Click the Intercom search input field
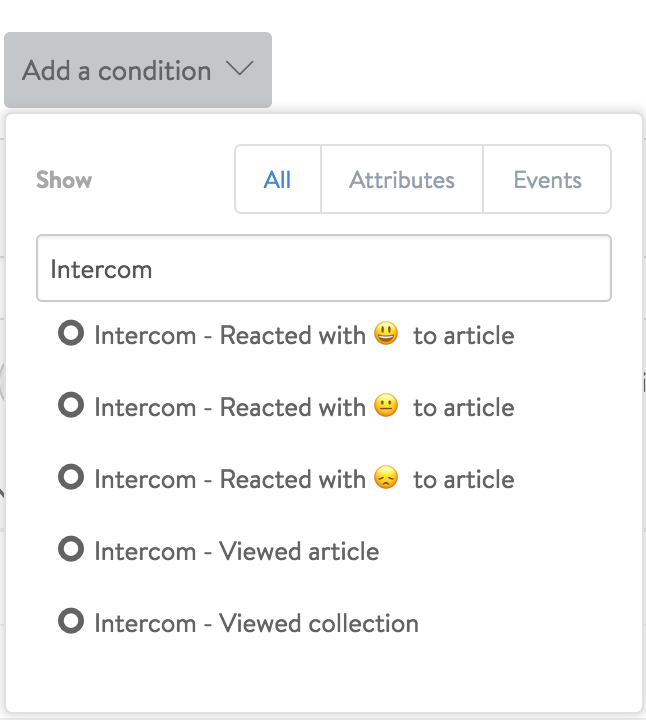Viewport: 646px width, 720px height. pos(324,268)
